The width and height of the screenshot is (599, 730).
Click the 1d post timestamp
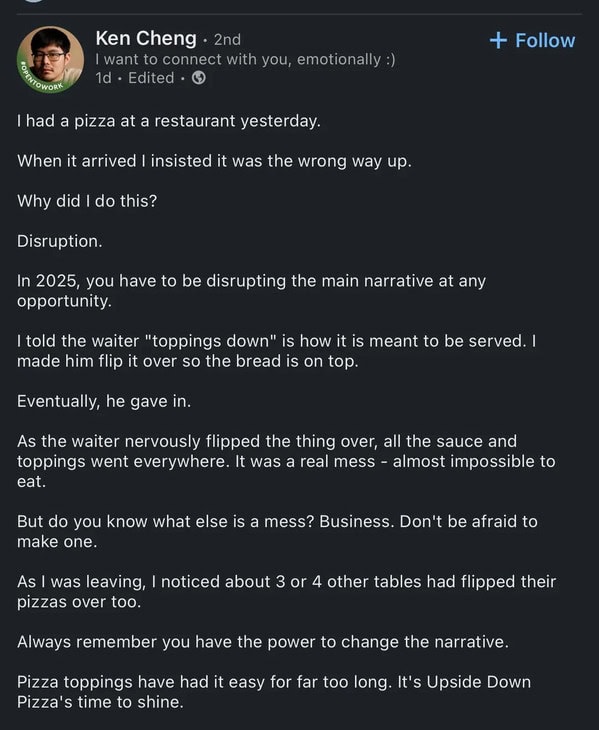coord(103,78)
